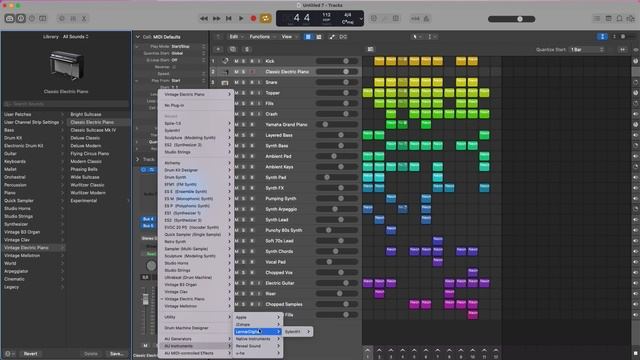Screen dimensions: 640x360
Task: Choose Native Instruments submenu entry
Action: [258, 339]
